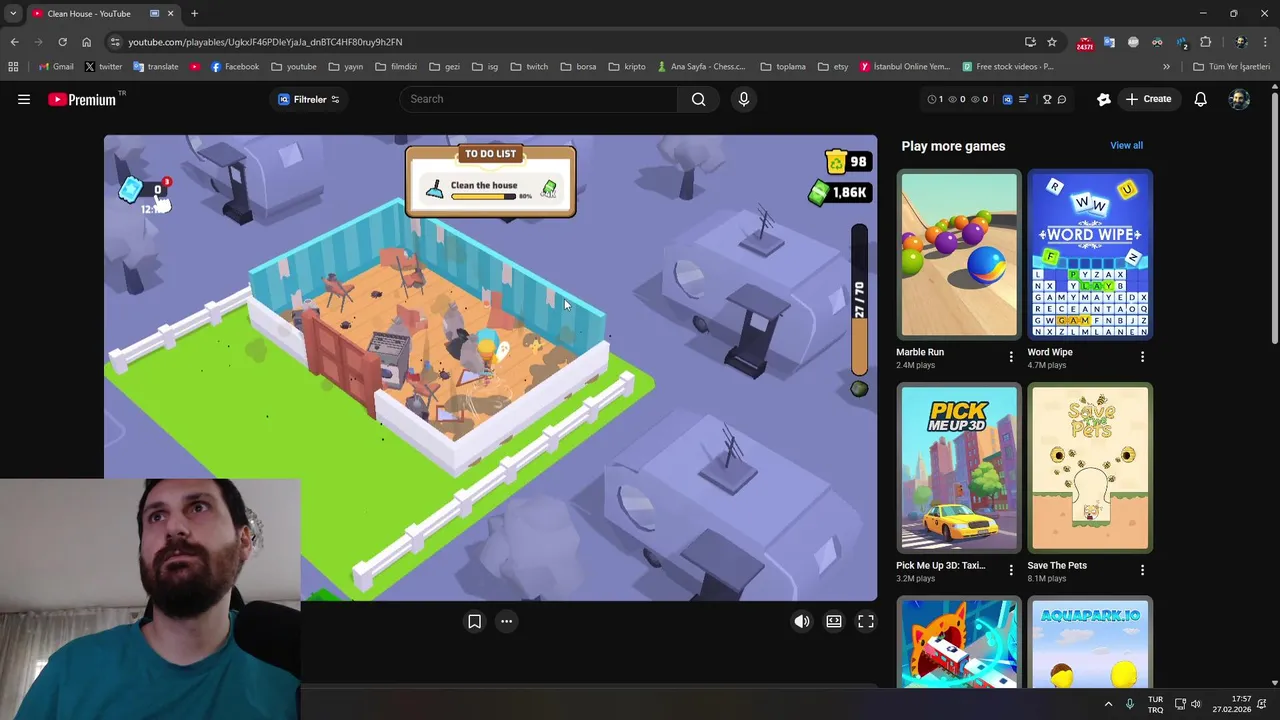1280x720 pixels.
Task: Open the Google Translate extension icon
Action: coord(1109,42)
